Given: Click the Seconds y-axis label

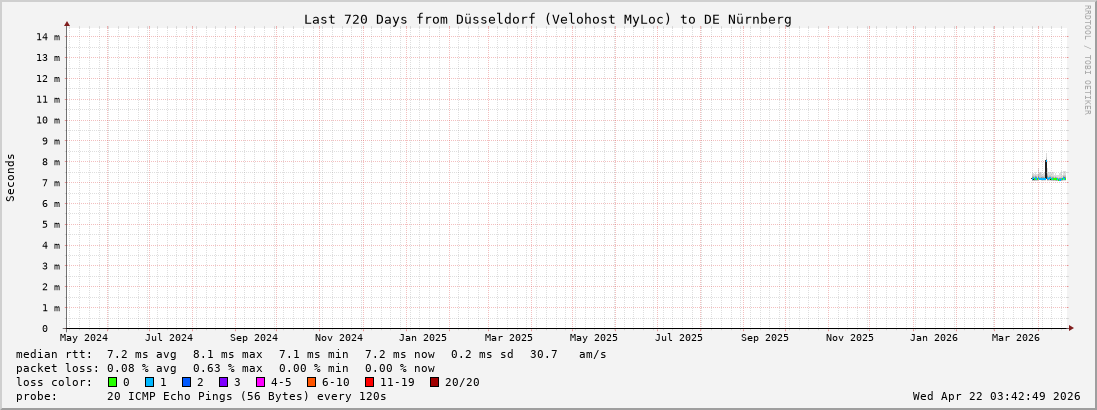Looking at the screenshot, I should [x=11, y=177].
